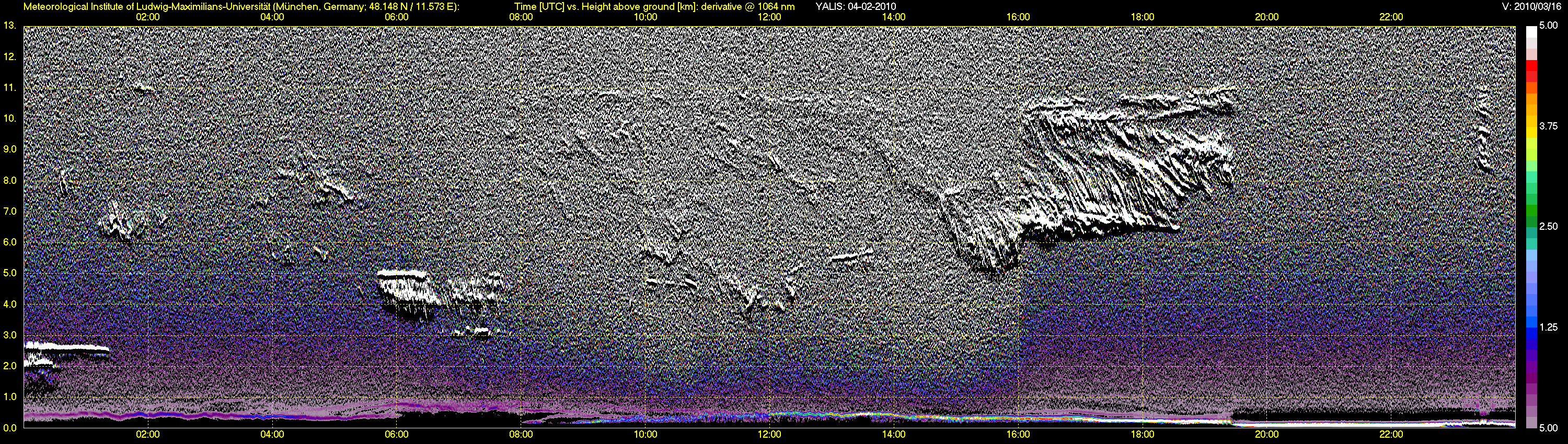1568x444 pixels.
Task: Click the '3.0' height axis label
Action: tap(10, 335)
